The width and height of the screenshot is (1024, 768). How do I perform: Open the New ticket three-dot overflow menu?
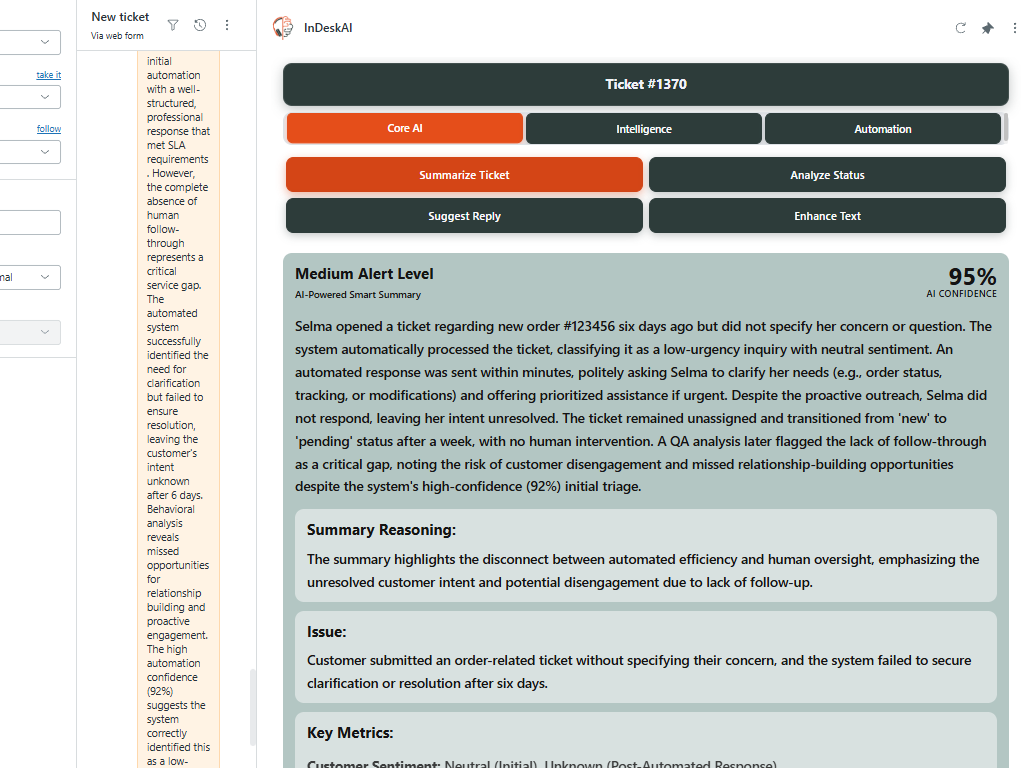click(x=226, y=25)
